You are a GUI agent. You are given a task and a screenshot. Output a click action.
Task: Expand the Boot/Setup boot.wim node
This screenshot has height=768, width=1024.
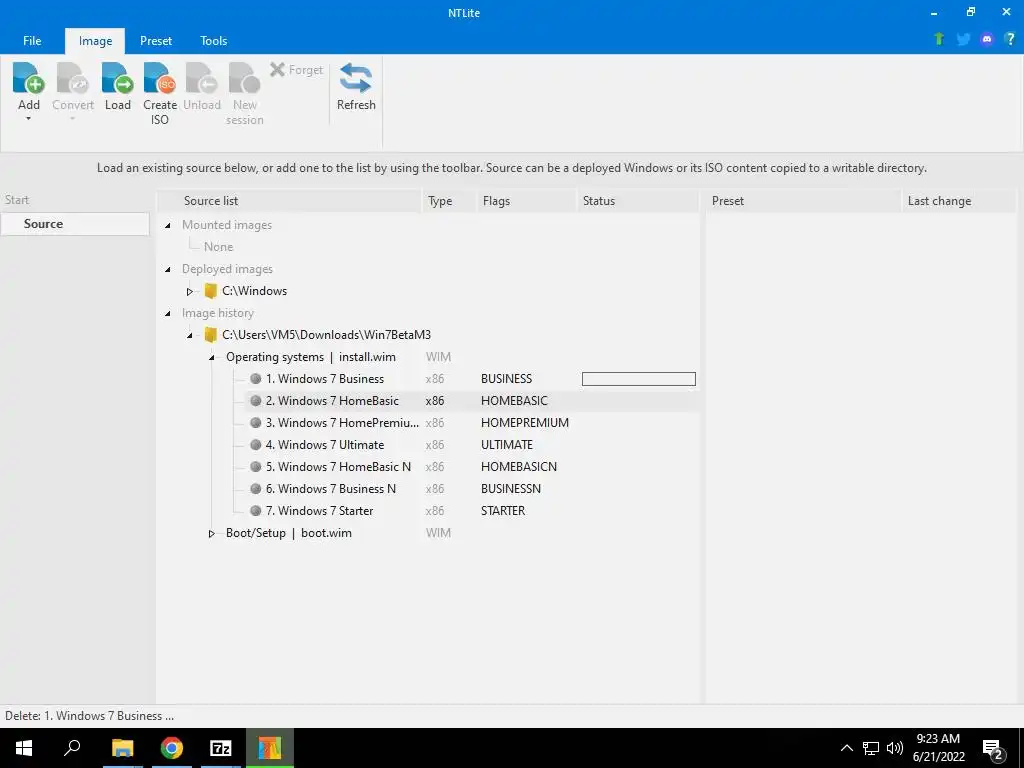[212, 534]
